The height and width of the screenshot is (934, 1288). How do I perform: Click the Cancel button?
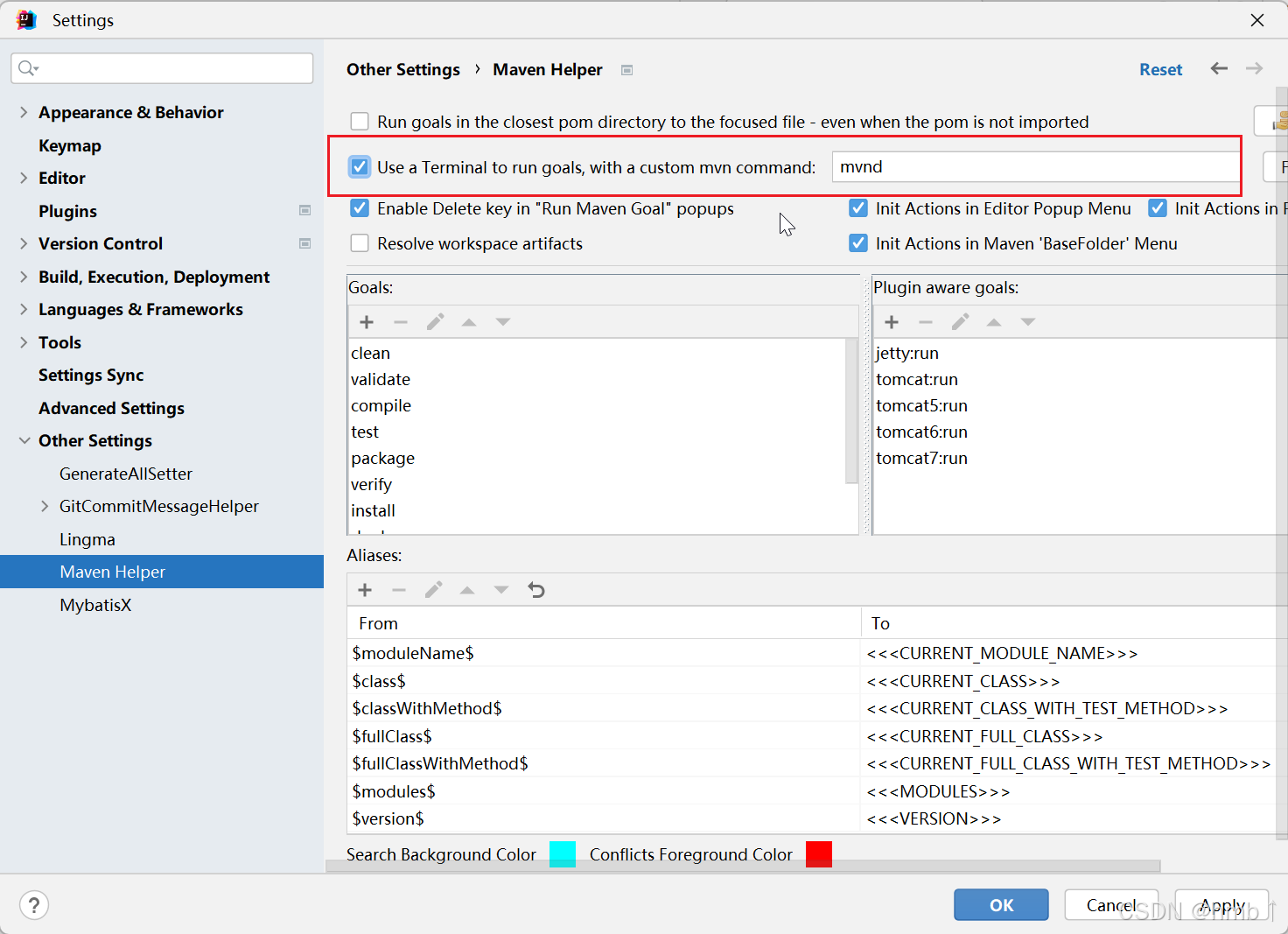[x=1111, y=905]
